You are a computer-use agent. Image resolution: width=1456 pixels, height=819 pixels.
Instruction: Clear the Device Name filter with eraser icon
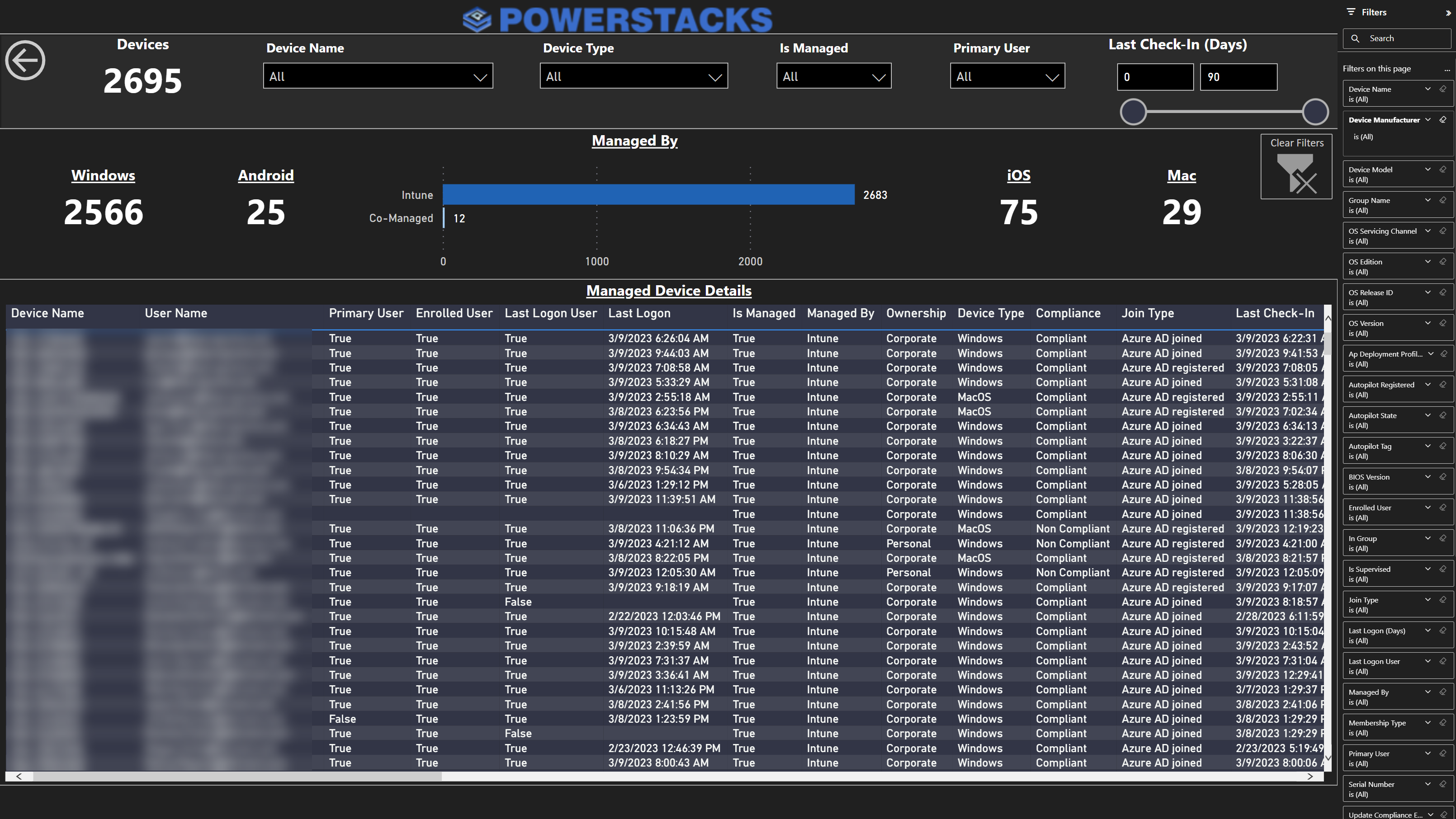click(x=1442, y=89)
